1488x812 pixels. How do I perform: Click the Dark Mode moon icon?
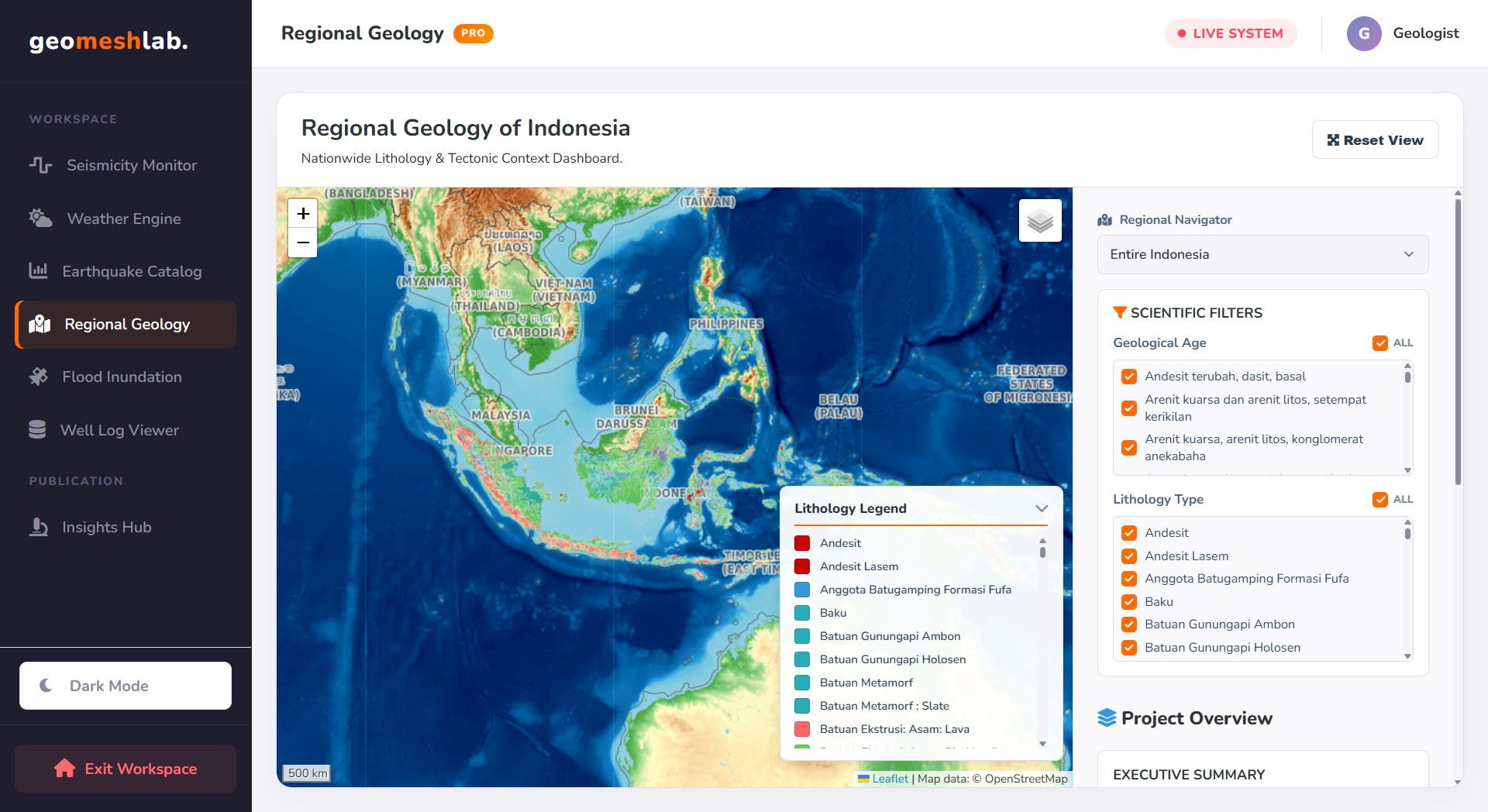(x=46, y=685)
